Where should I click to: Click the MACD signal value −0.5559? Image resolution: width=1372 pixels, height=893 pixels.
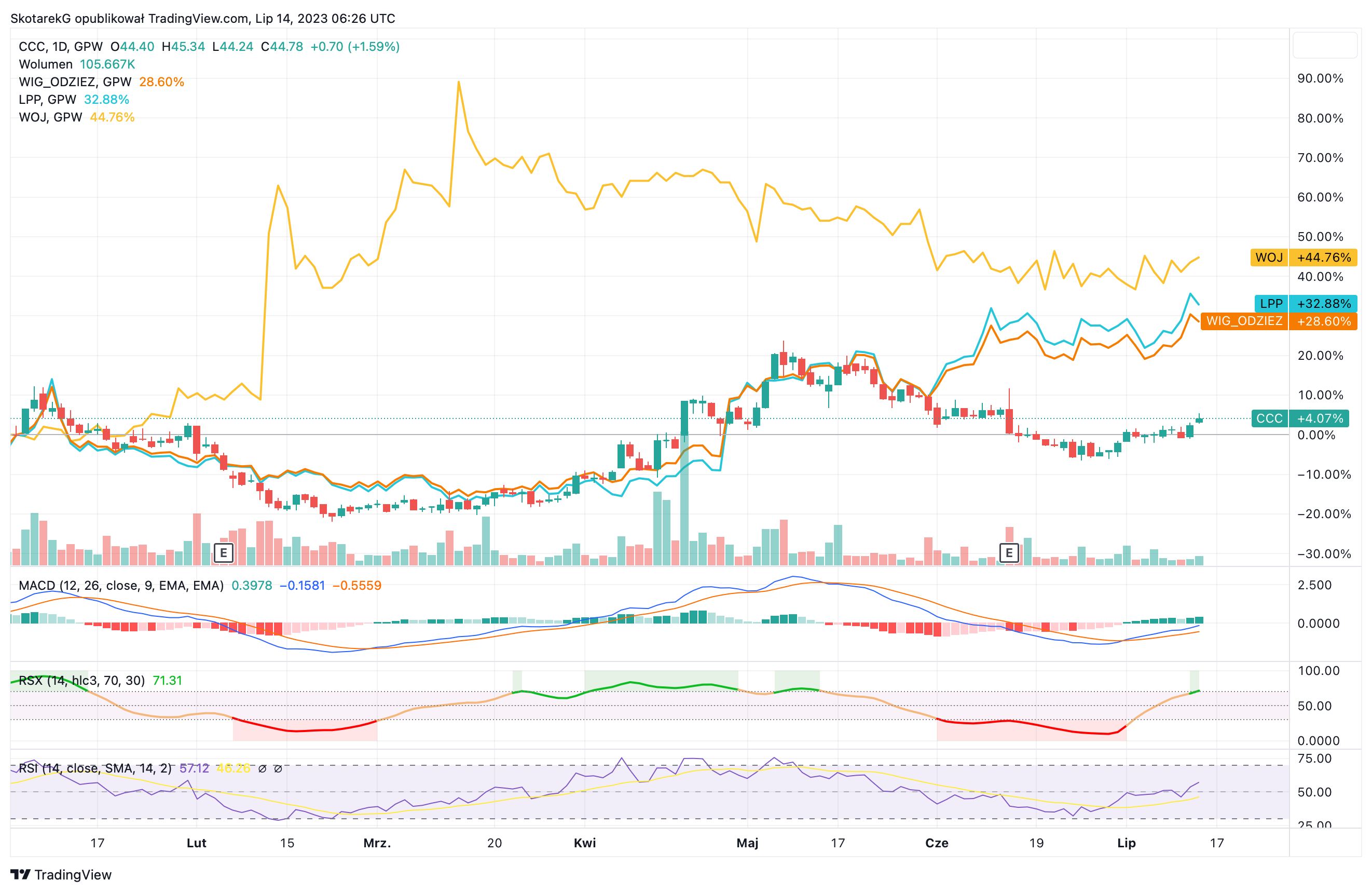357,586
